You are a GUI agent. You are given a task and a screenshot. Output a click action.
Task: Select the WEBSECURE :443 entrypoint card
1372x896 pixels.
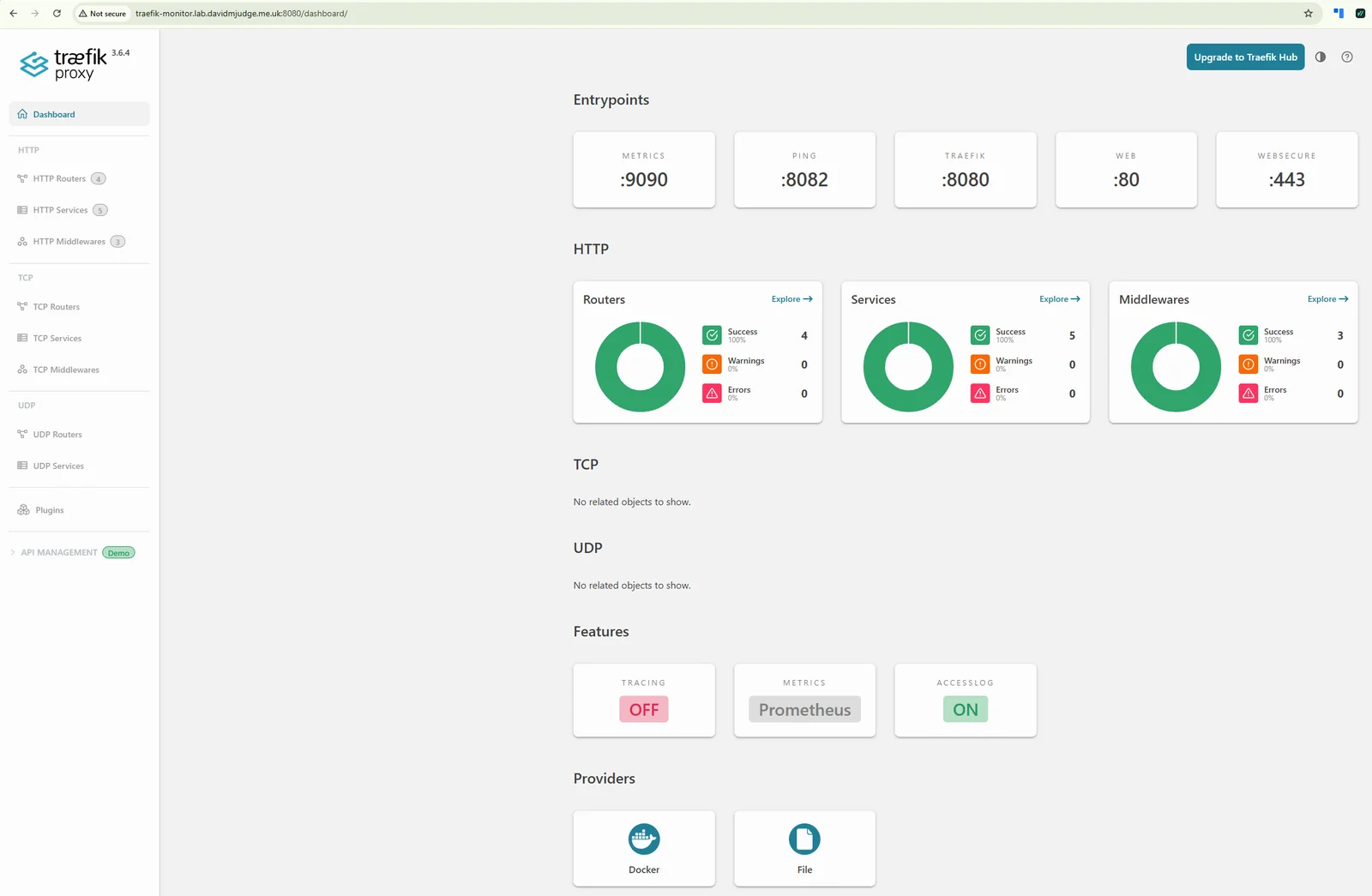pyautogui.click(x=1287, y=170)
